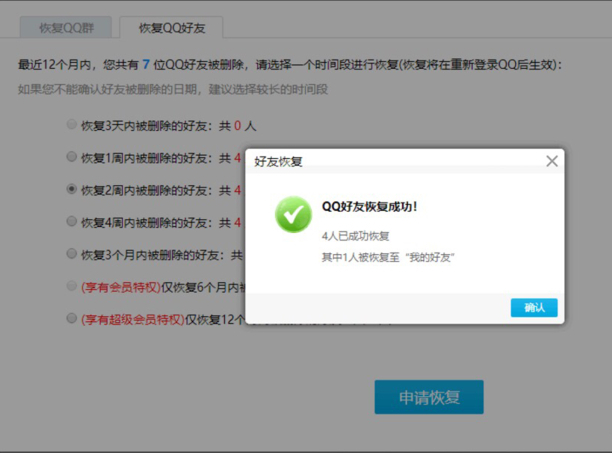612x453 pixels.
Task: Select the 恢复1周内被删除的好友 radio button
Action: [x=71, y=156]
